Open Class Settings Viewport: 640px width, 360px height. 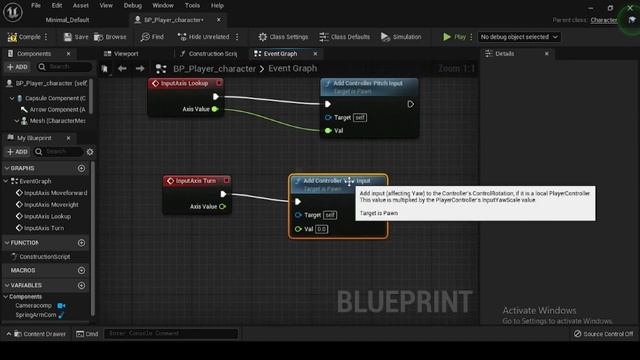click(283, 37)
